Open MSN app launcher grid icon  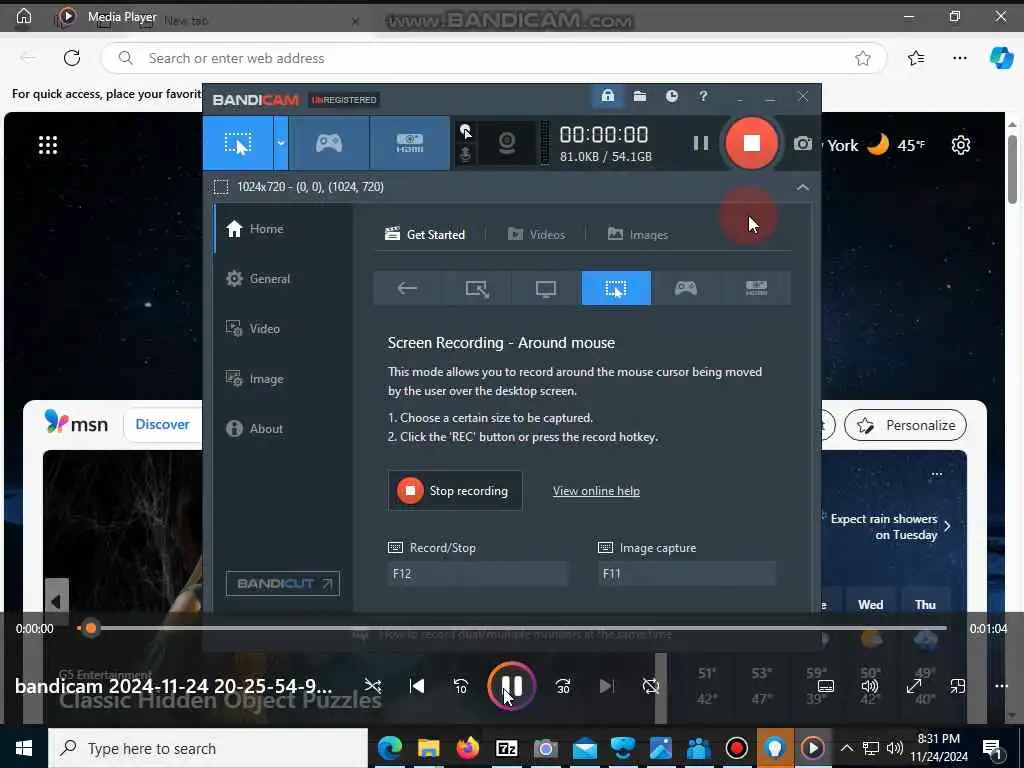(x=48, y=145)
